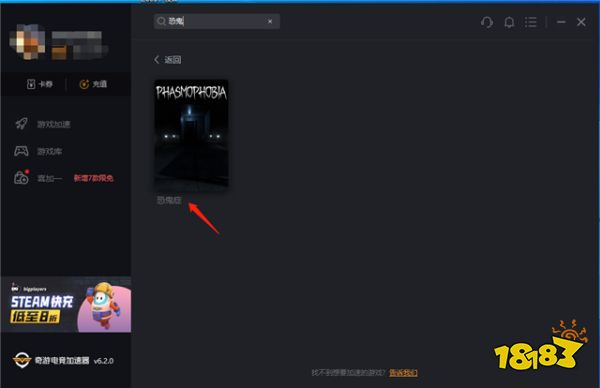Close the accelerator window

coord(581,22)
